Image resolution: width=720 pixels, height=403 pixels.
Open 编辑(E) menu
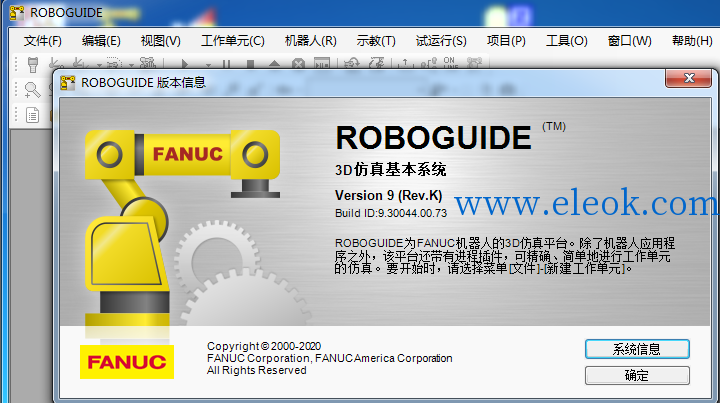[101, 41]
